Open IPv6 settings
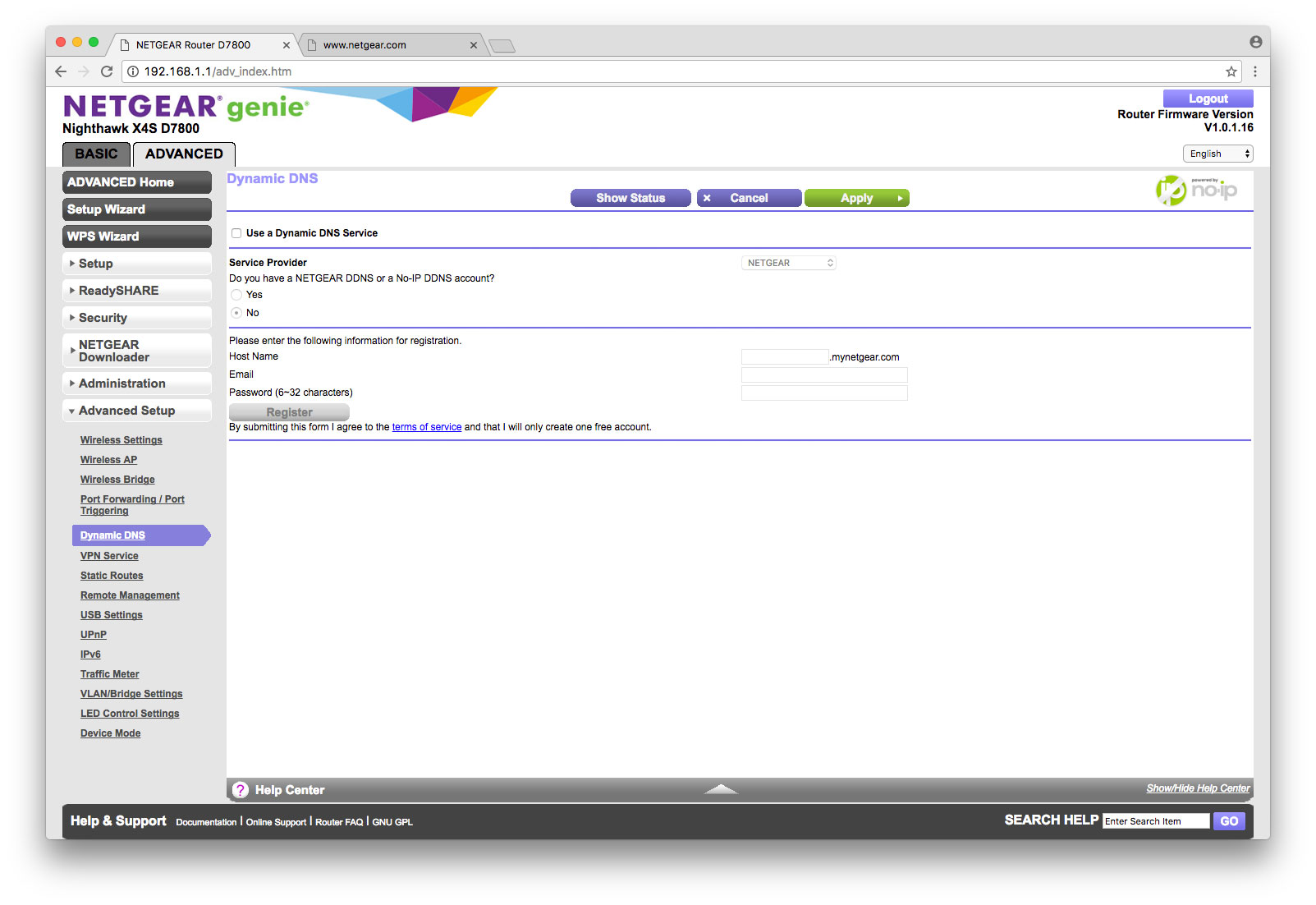The width and height of the screenshot is (1316, 905). pos(90,655)
